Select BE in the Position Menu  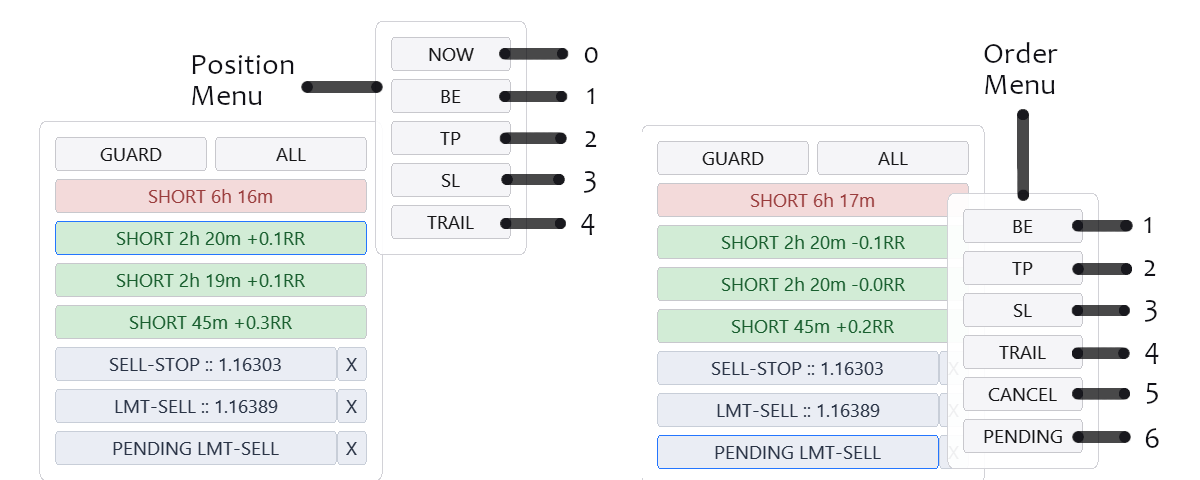point(451,96)
